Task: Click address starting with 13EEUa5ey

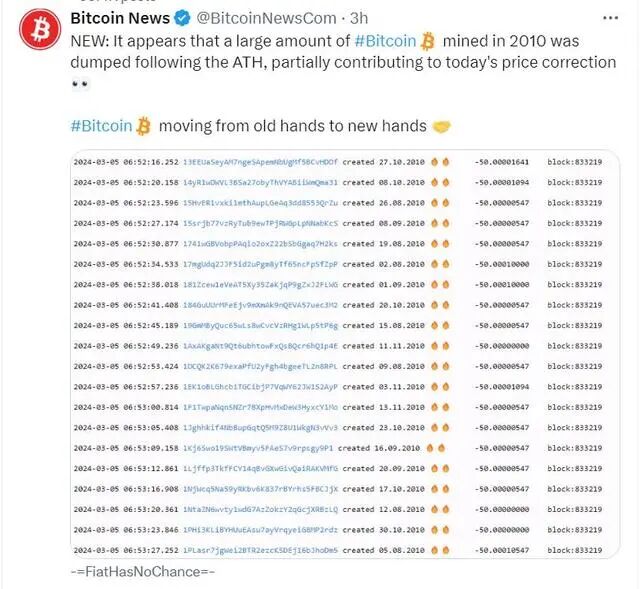Action: 260,160
